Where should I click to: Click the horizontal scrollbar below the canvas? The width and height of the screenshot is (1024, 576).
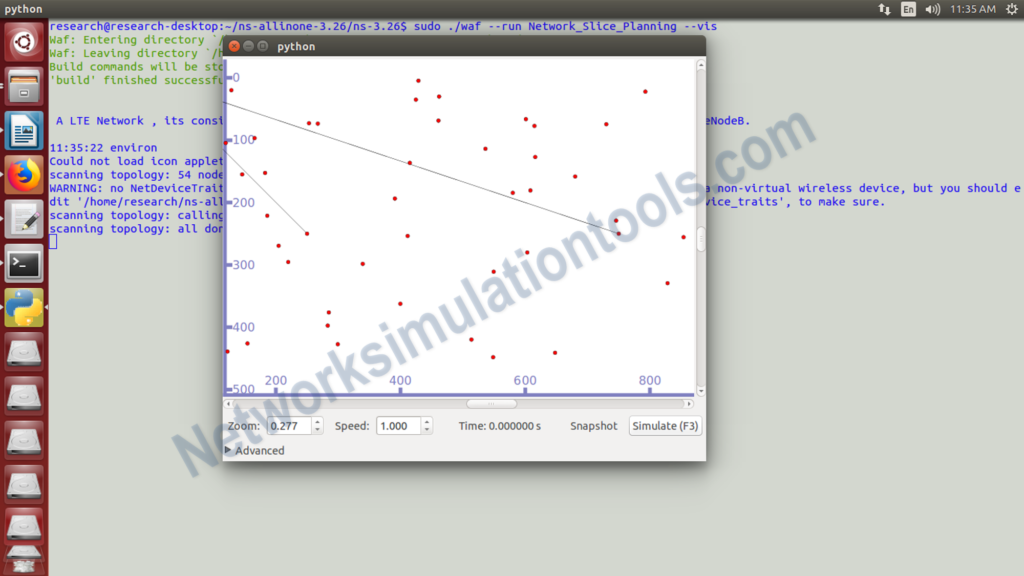490,403
